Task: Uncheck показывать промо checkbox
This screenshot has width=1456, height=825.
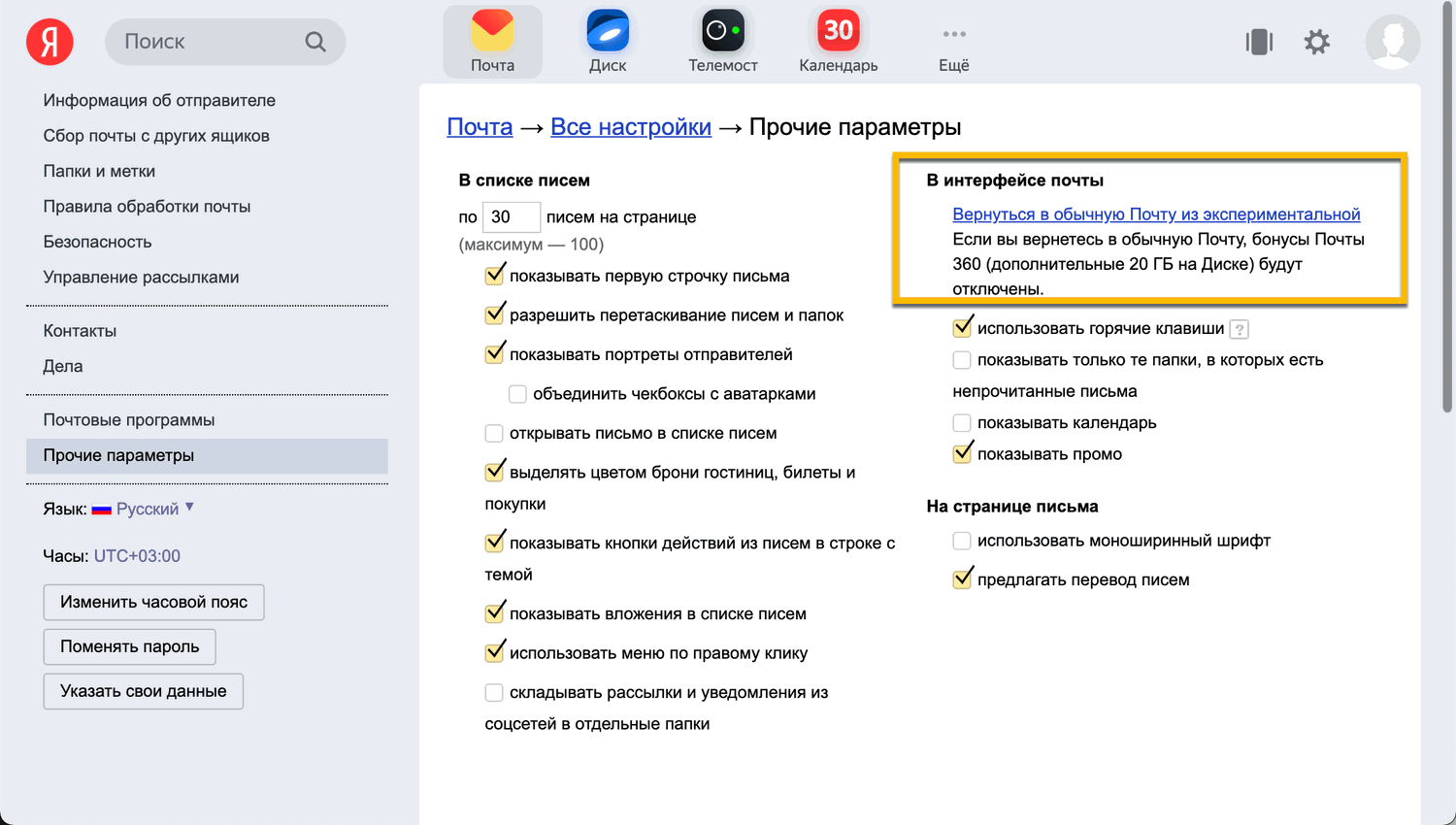Action: click(963, 453)
